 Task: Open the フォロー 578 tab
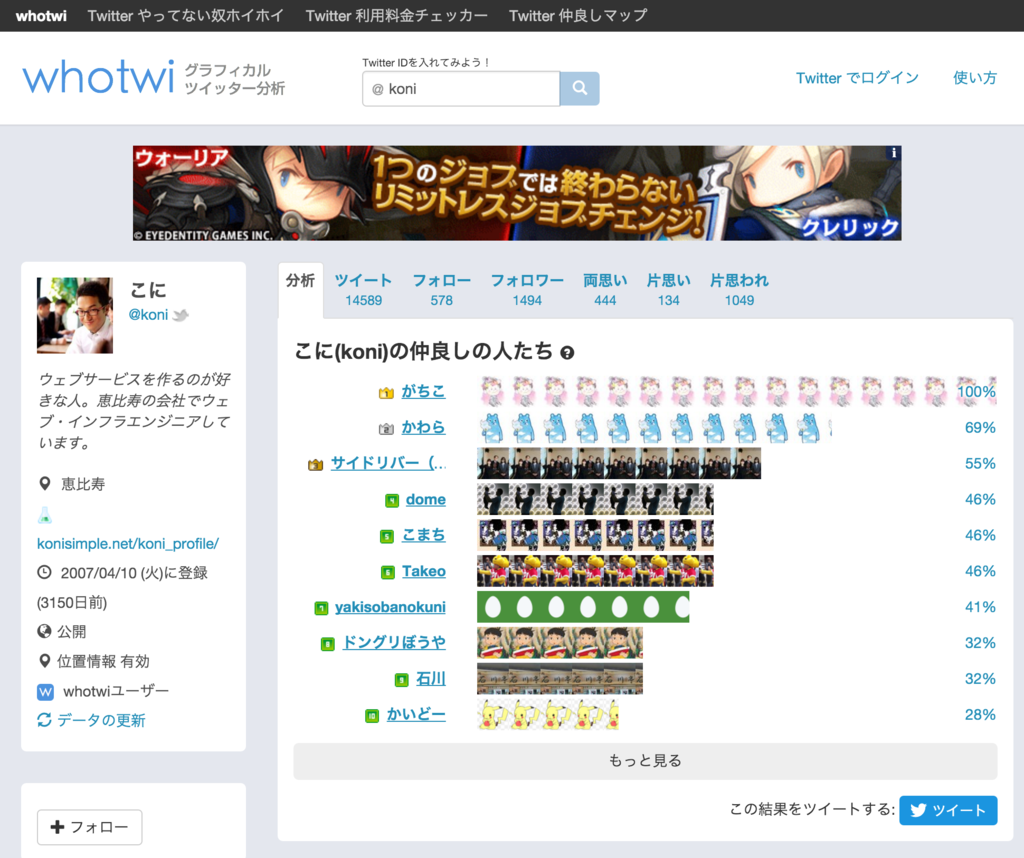point(441,290)
